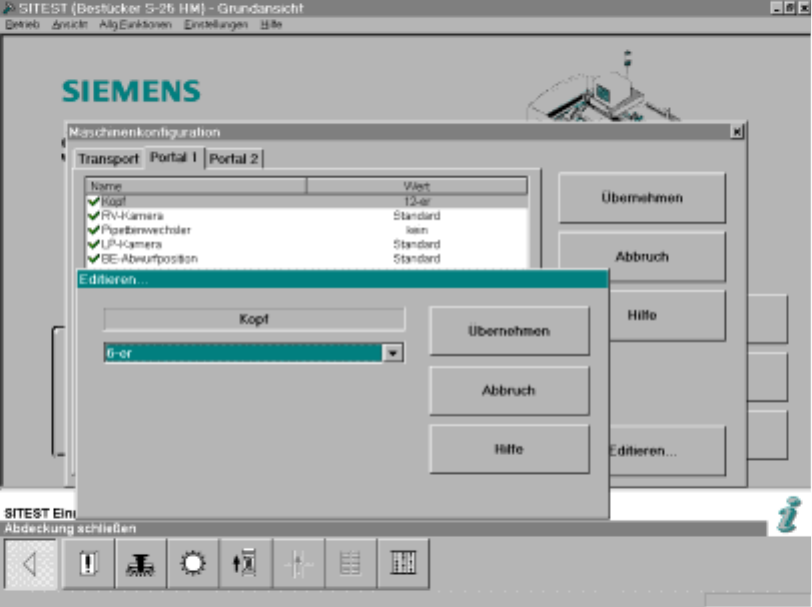Click Abbruch in the Editieren dialog
Screen dimensions: 812x607
pos(510,391)
